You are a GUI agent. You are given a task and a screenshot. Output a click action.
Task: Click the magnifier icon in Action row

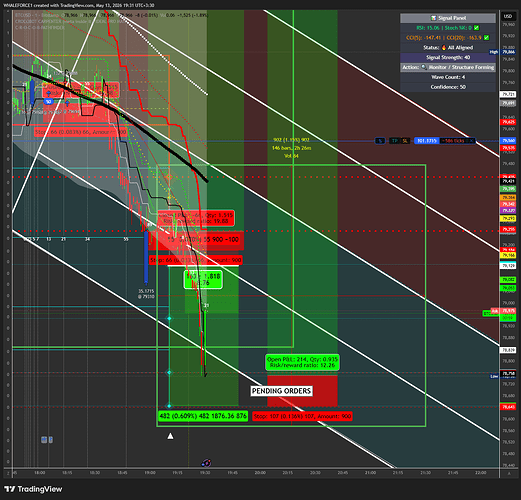click(x=424, y=67)
